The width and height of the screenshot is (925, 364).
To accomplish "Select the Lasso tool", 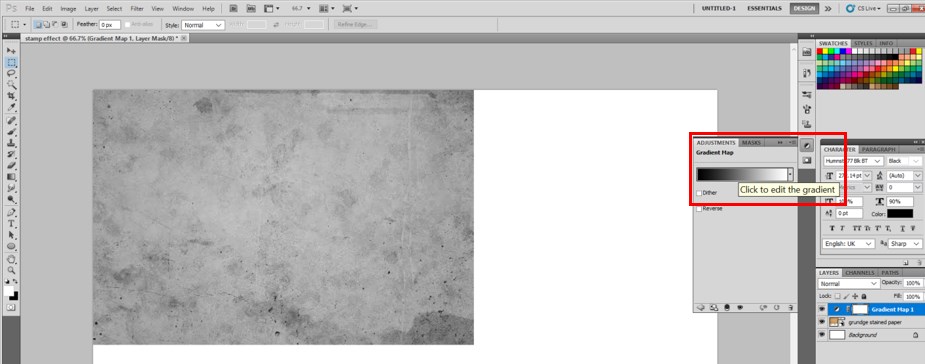I will pos(11,74).
